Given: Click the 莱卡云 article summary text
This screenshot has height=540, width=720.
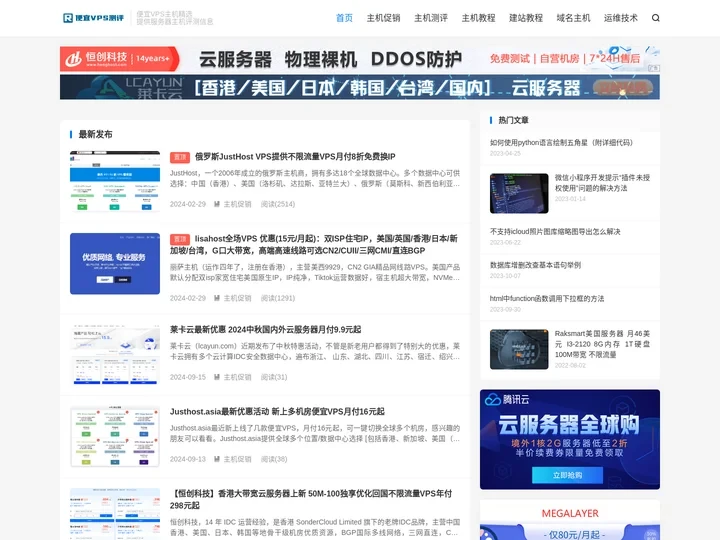Looking at the screenshot, I should (x=315, y=351).
